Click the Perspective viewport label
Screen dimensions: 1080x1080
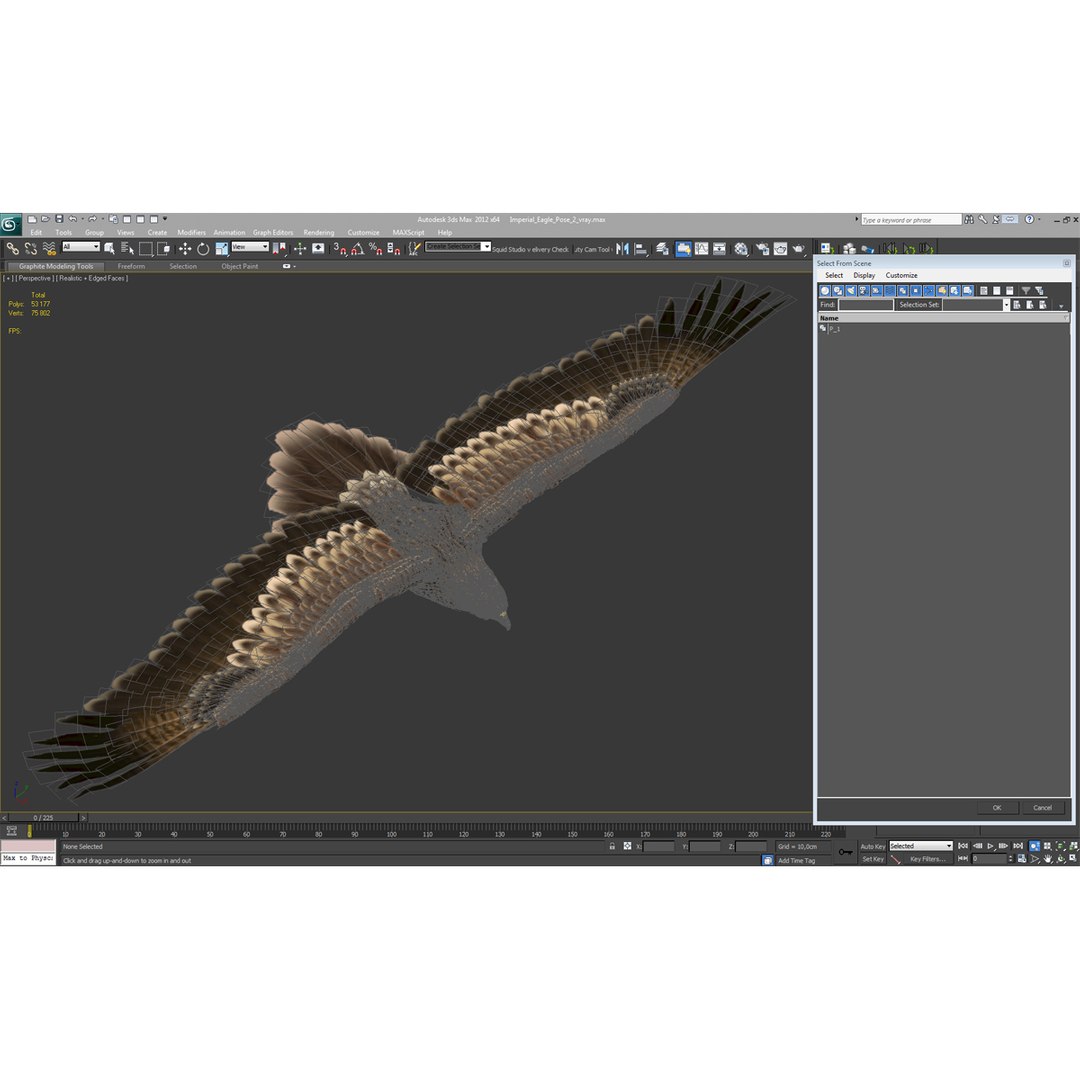[x=34, y=278]
